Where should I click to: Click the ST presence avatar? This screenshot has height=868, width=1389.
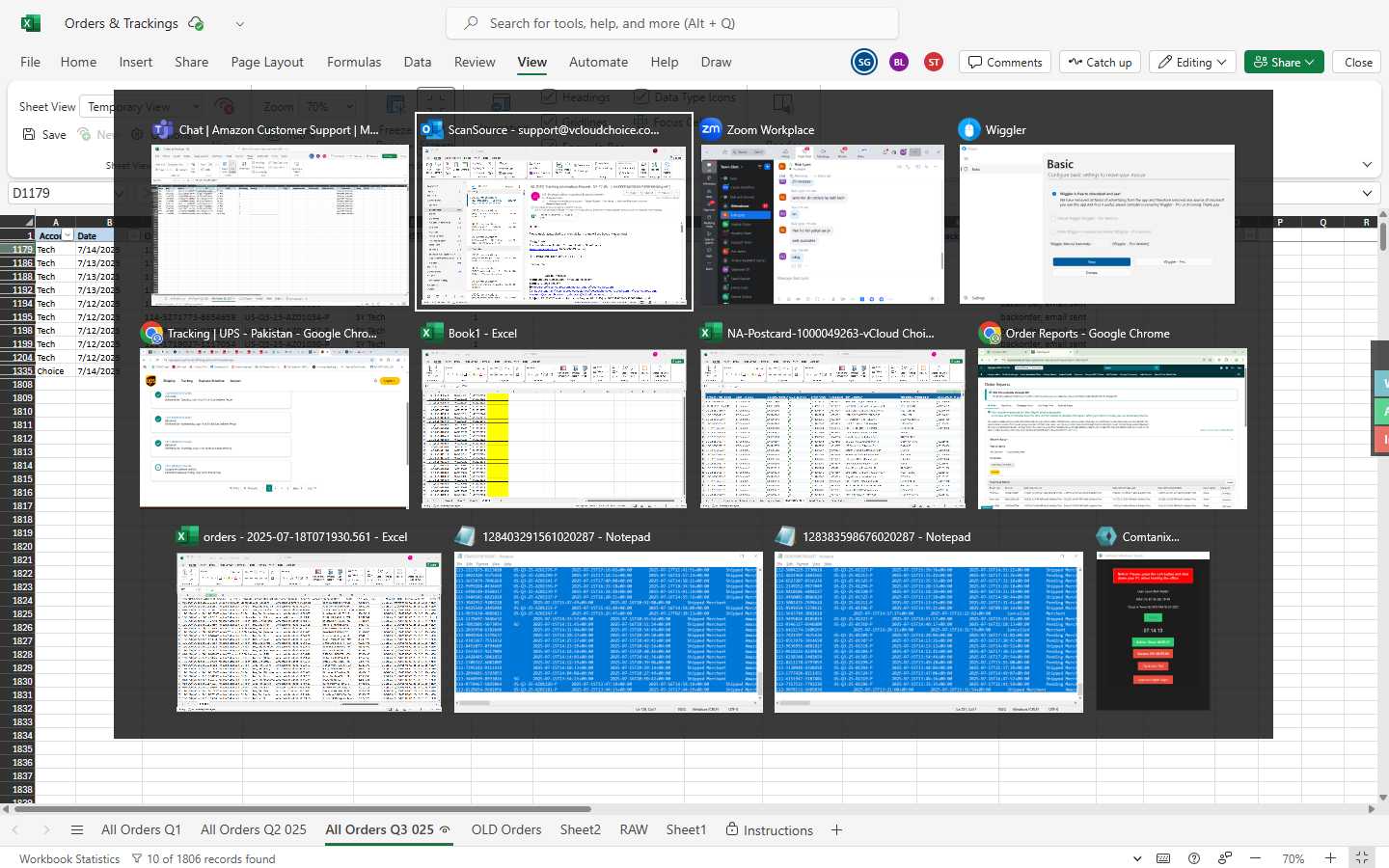click(x=934, y=62)
